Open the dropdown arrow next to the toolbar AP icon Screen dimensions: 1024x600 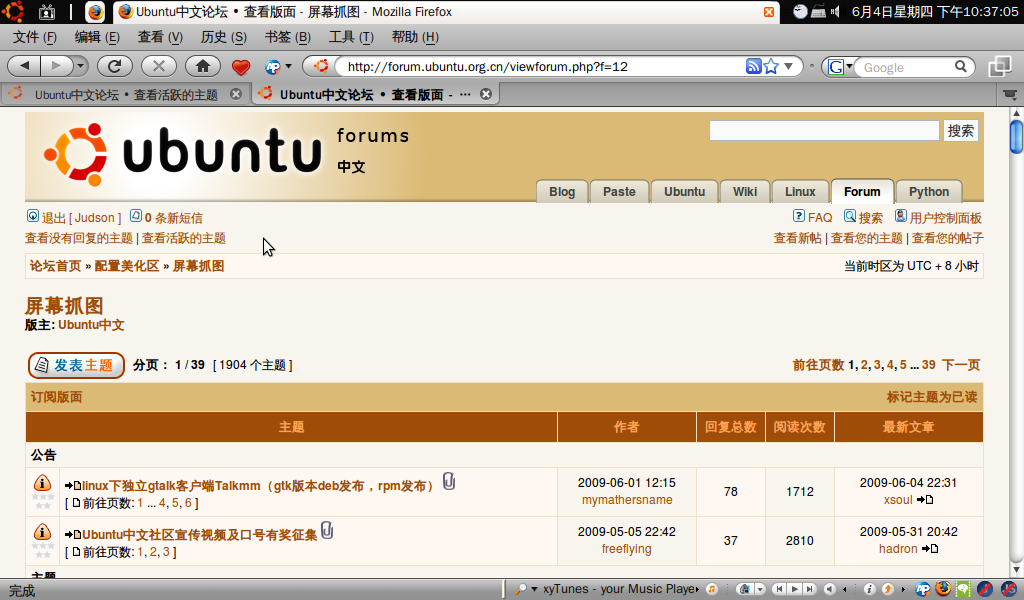coord(288,66)
